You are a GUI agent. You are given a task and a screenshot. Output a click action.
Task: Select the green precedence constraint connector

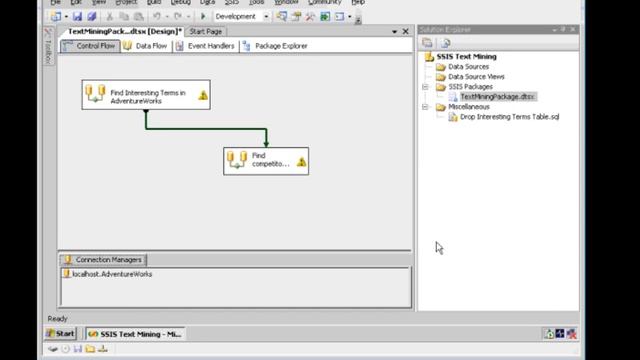206,129
